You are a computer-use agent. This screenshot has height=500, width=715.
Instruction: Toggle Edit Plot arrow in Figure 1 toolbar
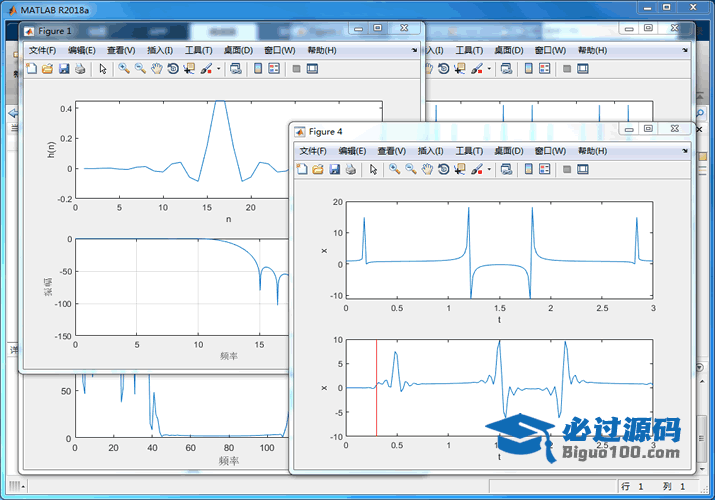click(103, 69)
